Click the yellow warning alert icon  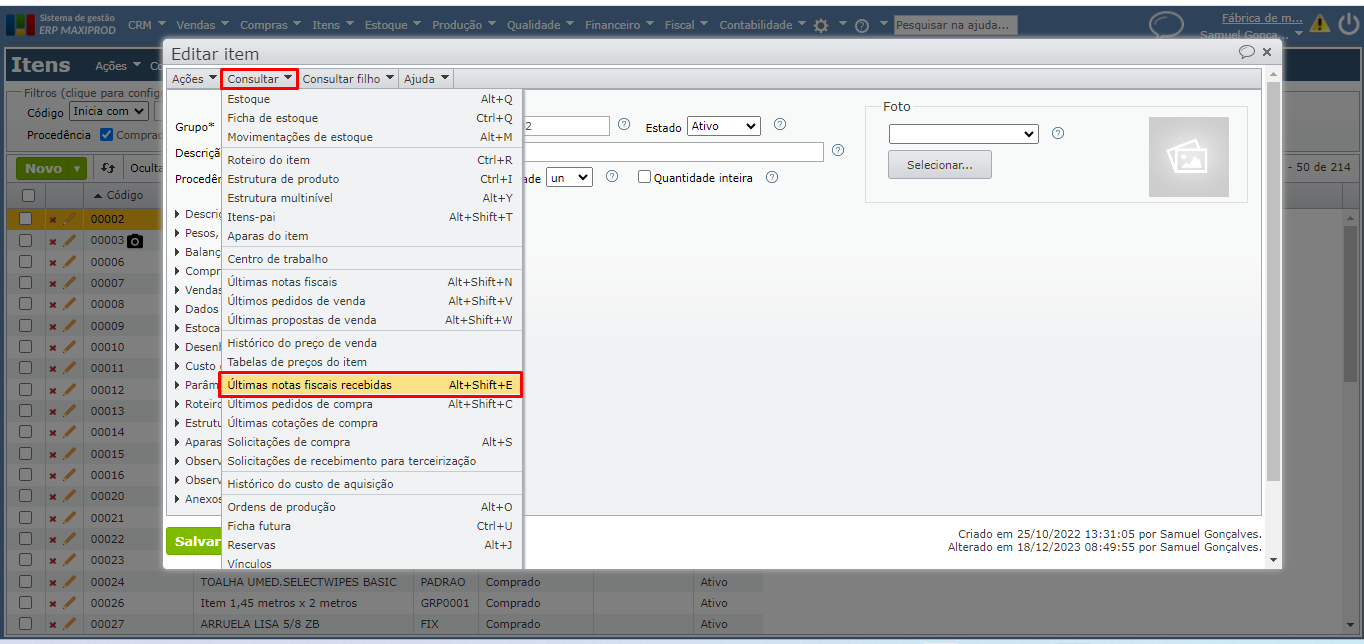click(1320, 24)
